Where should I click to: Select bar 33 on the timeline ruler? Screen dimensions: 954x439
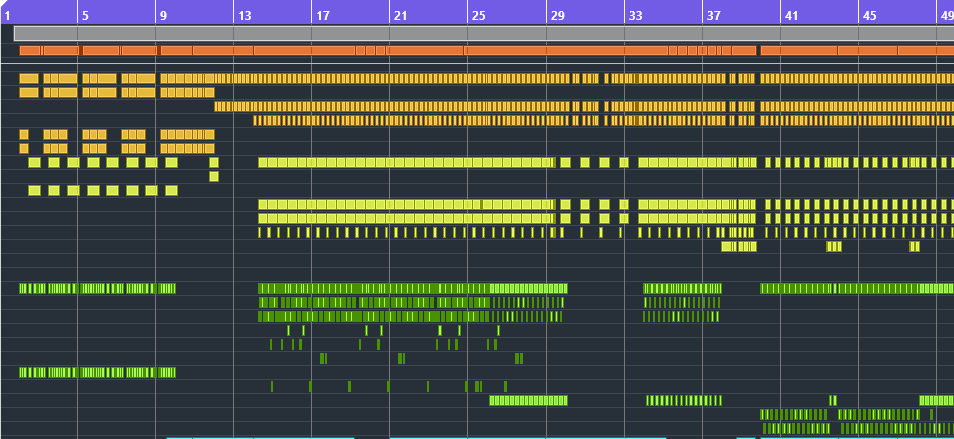coord(635,15)
